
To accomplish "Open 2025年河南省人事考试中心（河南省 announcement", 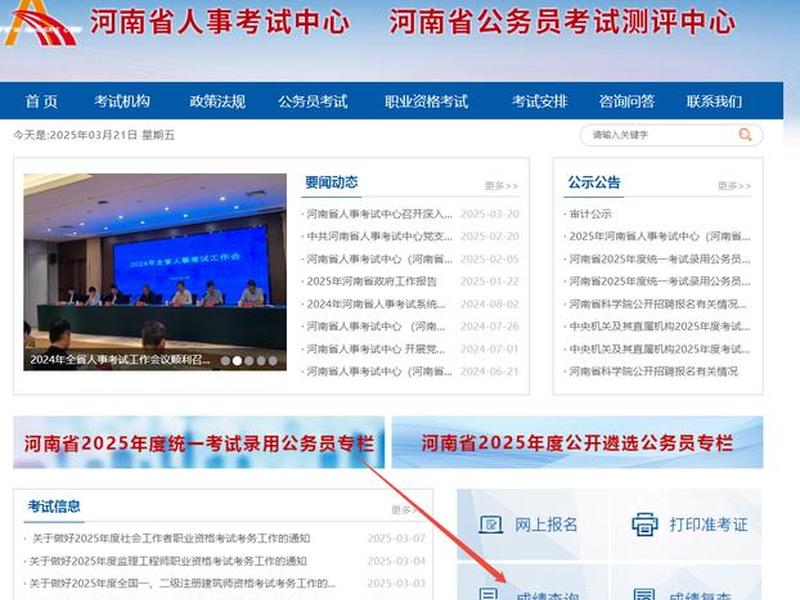I will (x=660, y=236).
